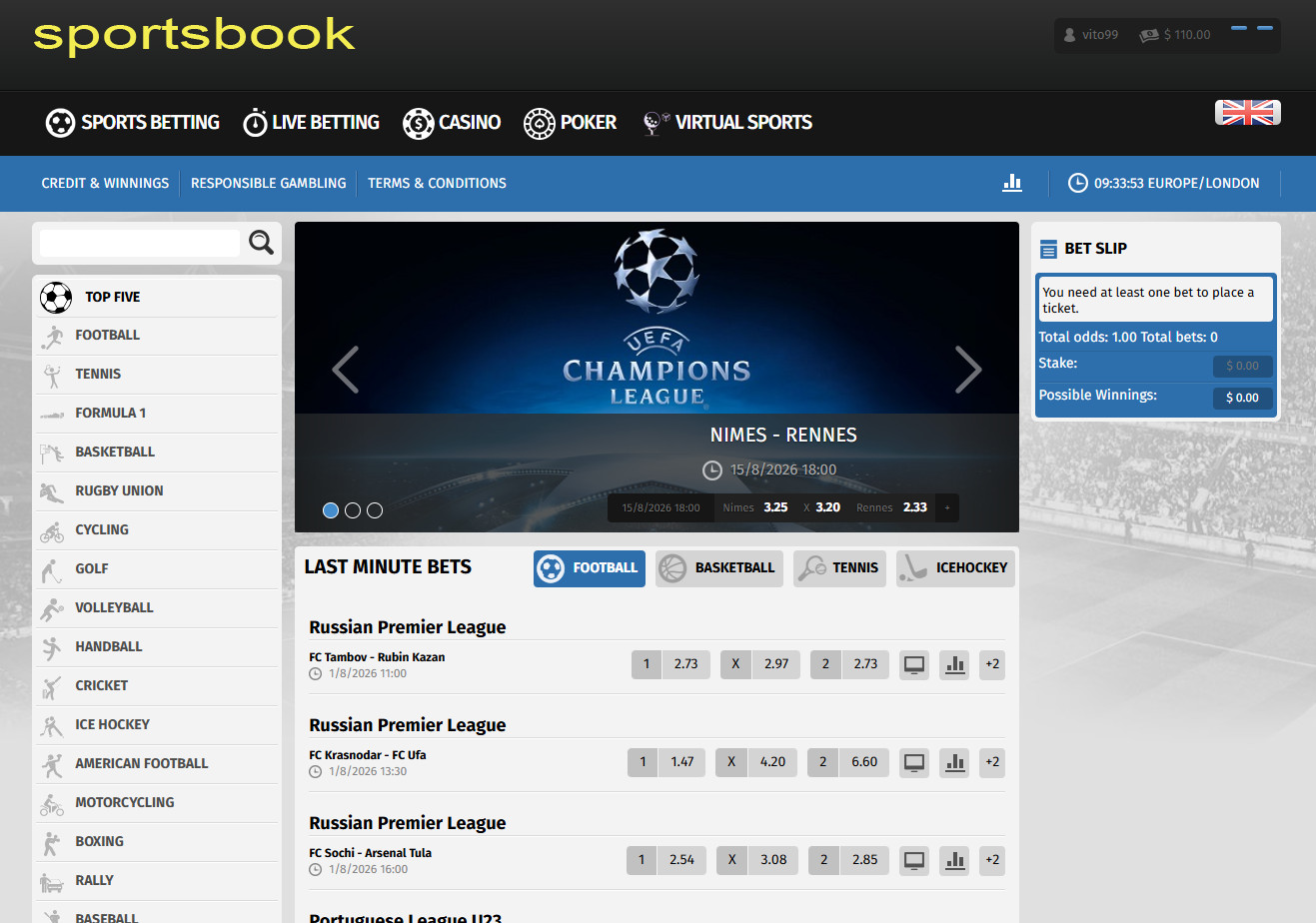Open statistics icon for FC Krasnodar match

tap(955, 762)
